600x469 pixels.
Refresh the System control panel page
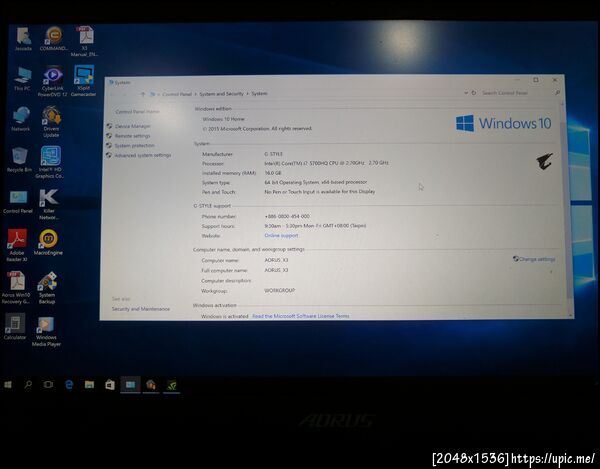coord(474,93)
